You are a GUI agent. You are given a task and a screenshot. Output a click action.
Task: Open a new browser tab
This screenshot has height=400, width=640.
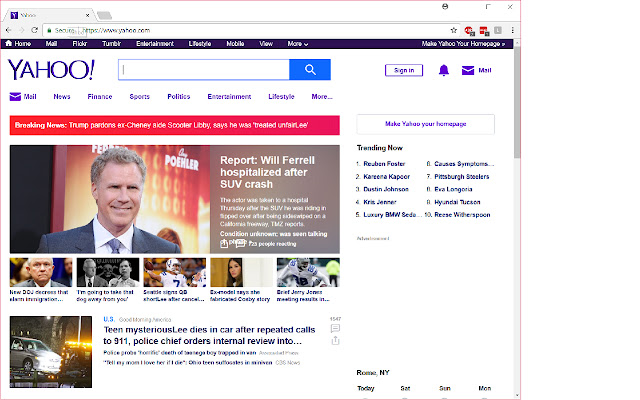pyautogui.click(x=104, y=16)
